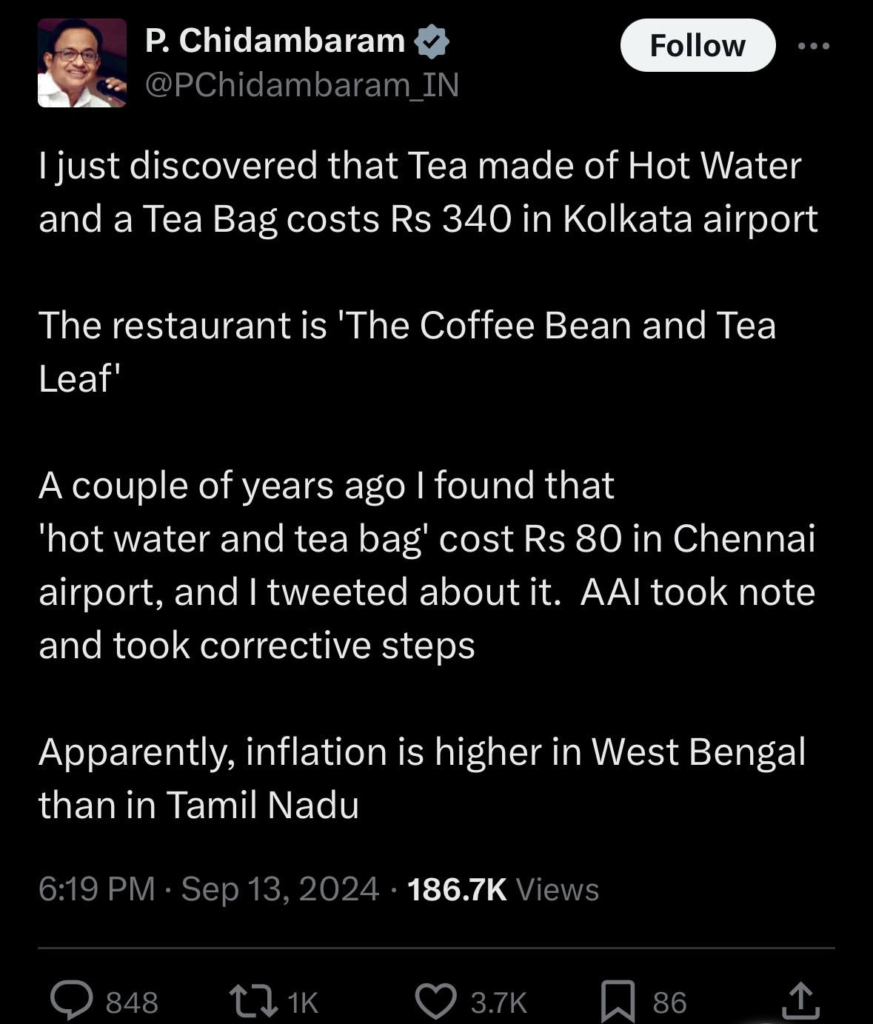Image resolution: width=873 pixels, height=1024 pixels.
Task: Click the 848 replies count
Action: click(131, 1002)
